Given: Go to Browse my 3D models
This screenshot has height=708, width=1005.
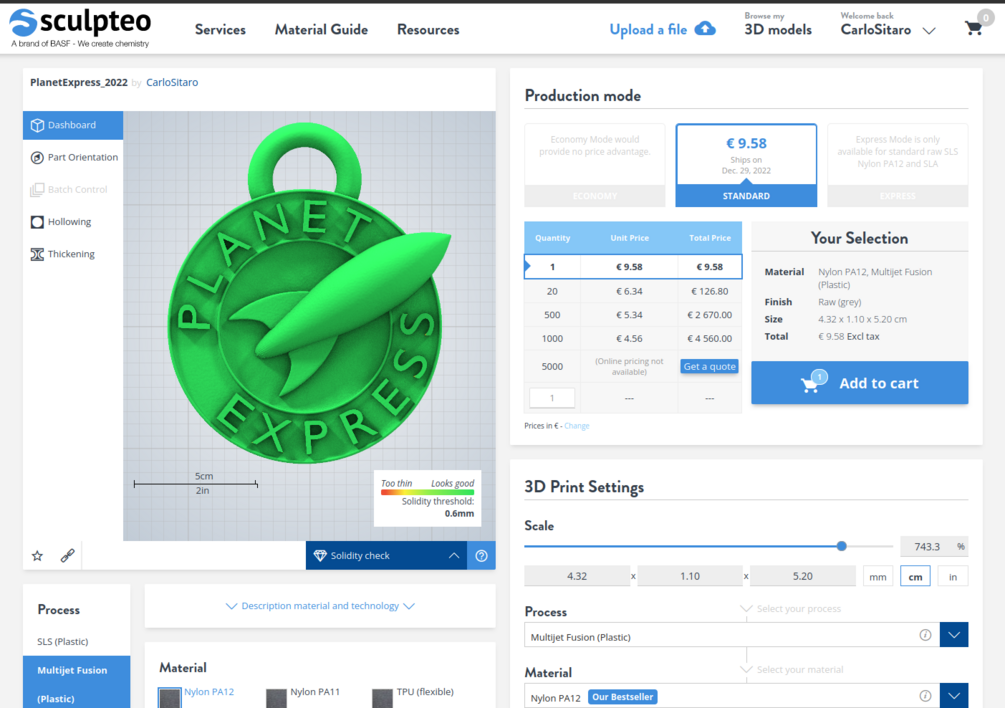Looking at the screenshot, I should [777, 25].
